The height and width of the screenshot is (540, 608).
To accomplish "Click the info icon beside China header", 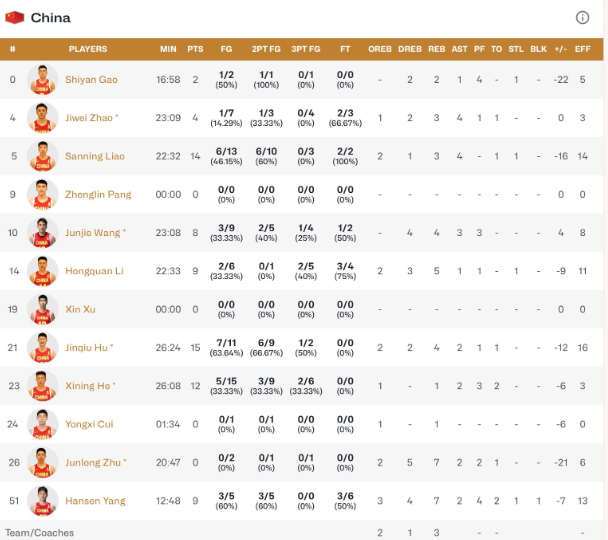I will tap(582, 17).
